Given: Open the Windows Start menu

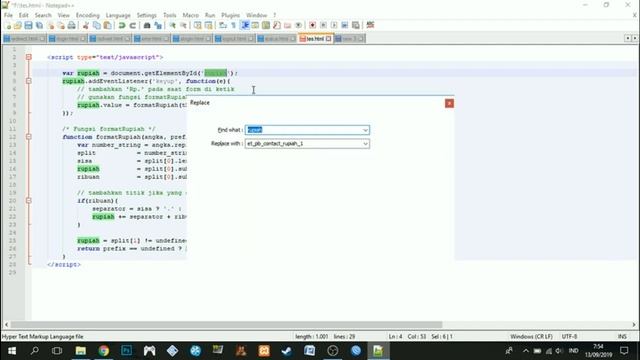Looking at the screenshot, I should click(12, 351).
